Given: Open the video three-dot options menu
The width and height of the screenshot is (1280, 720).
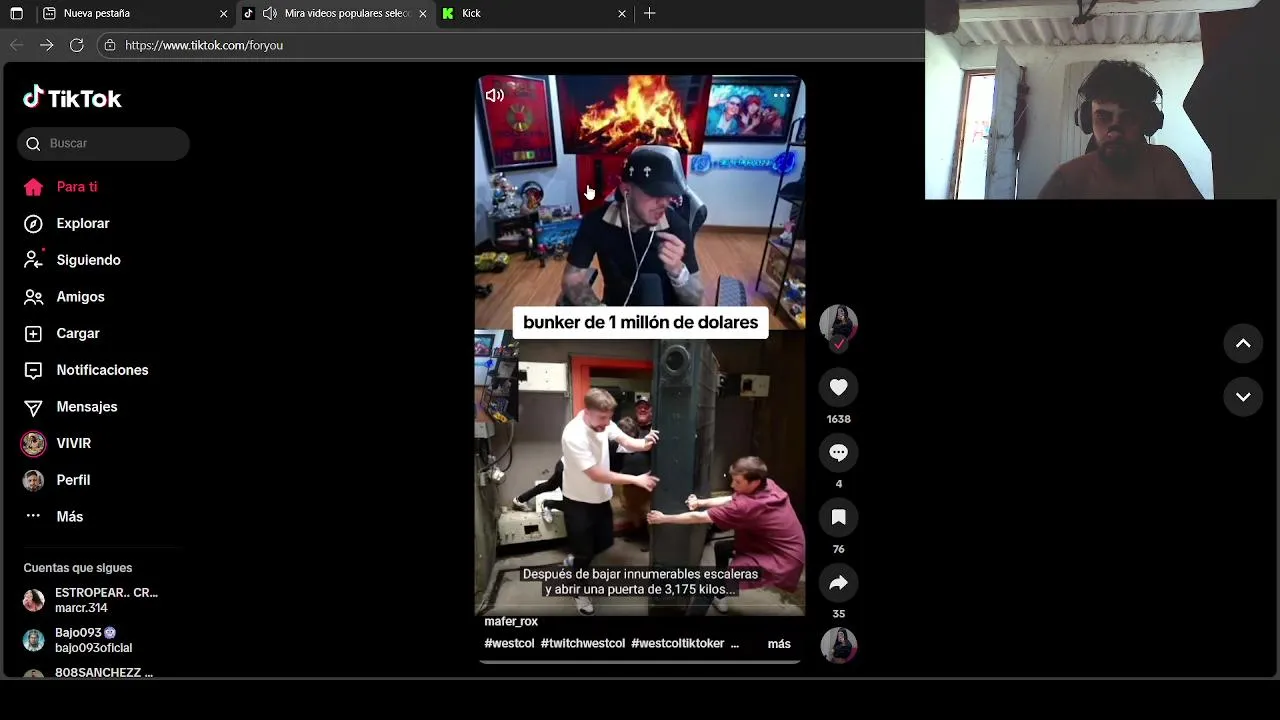Looking at the screenshot, I should (x=782, y=96).
